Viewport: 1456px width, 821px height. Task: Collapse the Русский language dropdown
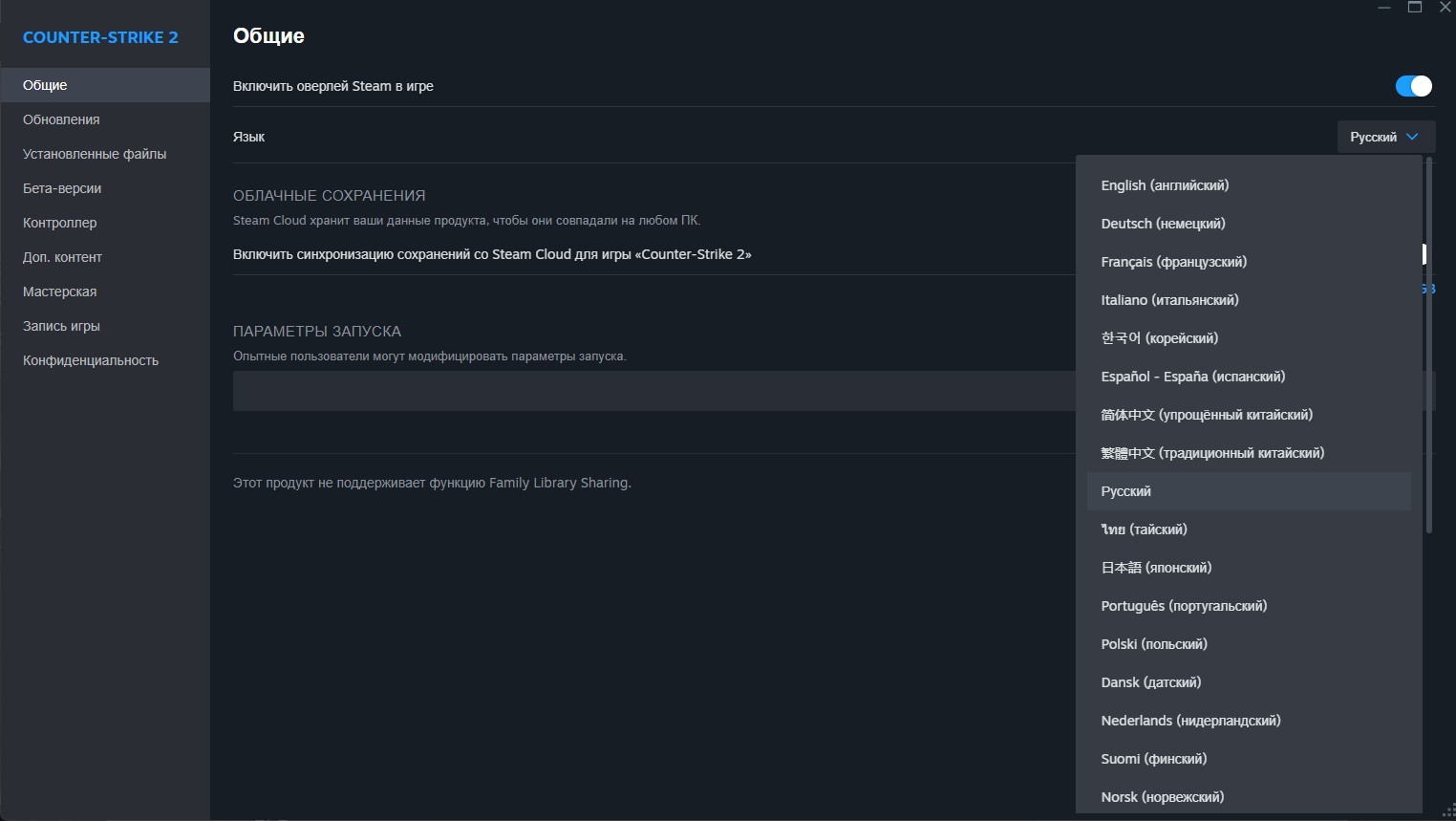[x=1385, y=137]
